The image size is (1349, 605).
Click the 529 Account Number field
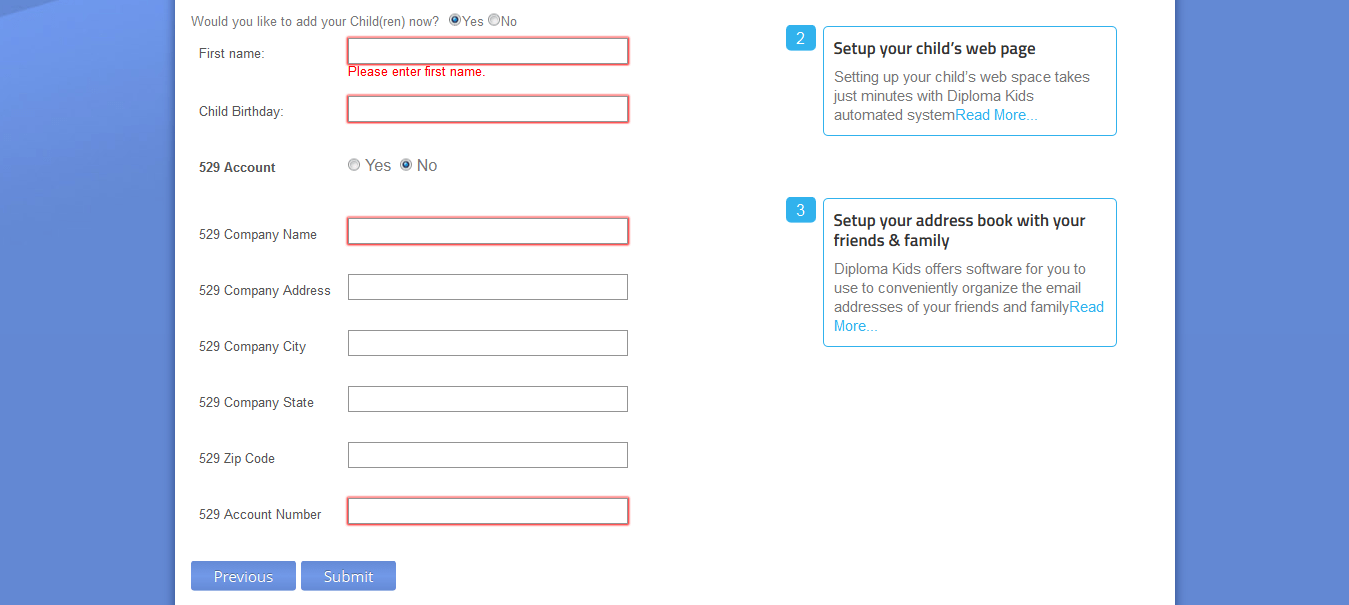pyautogui.click(x=487, y=510)
